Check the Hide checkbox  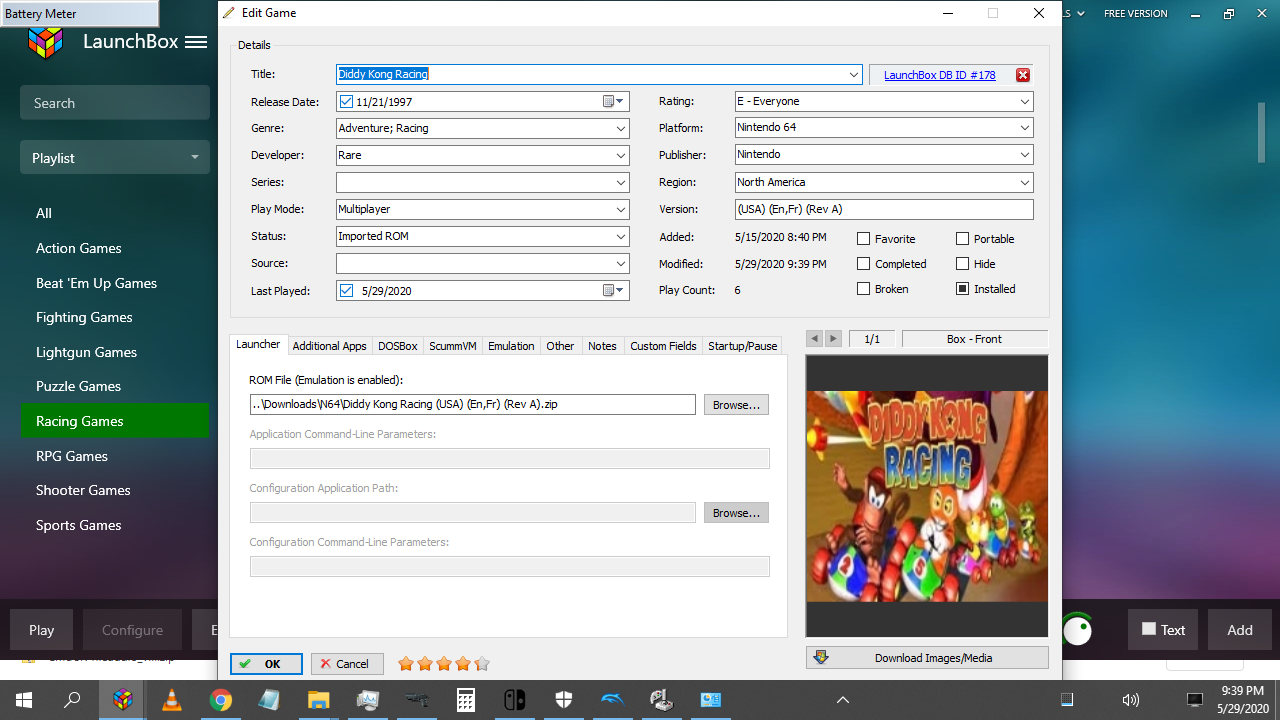tap(962, 264)
